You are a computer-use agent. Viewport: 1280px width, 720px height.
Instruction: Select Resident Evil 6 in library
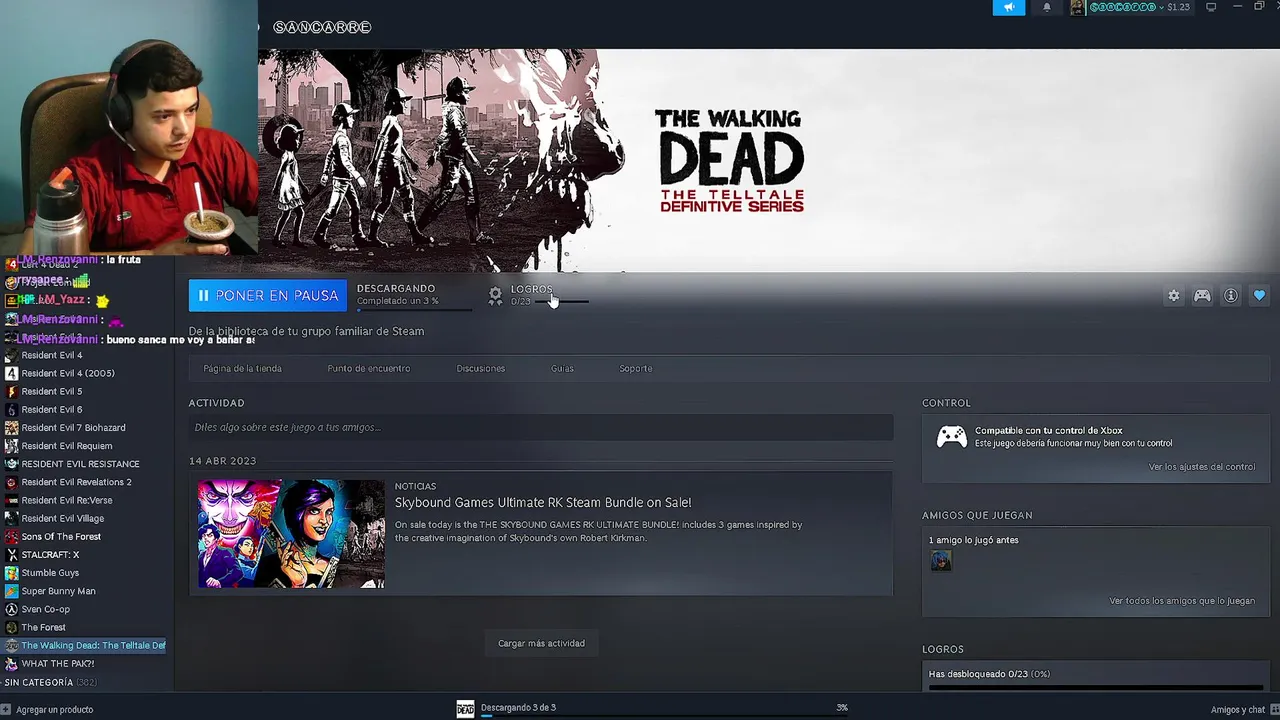click(x=52, y=409)
